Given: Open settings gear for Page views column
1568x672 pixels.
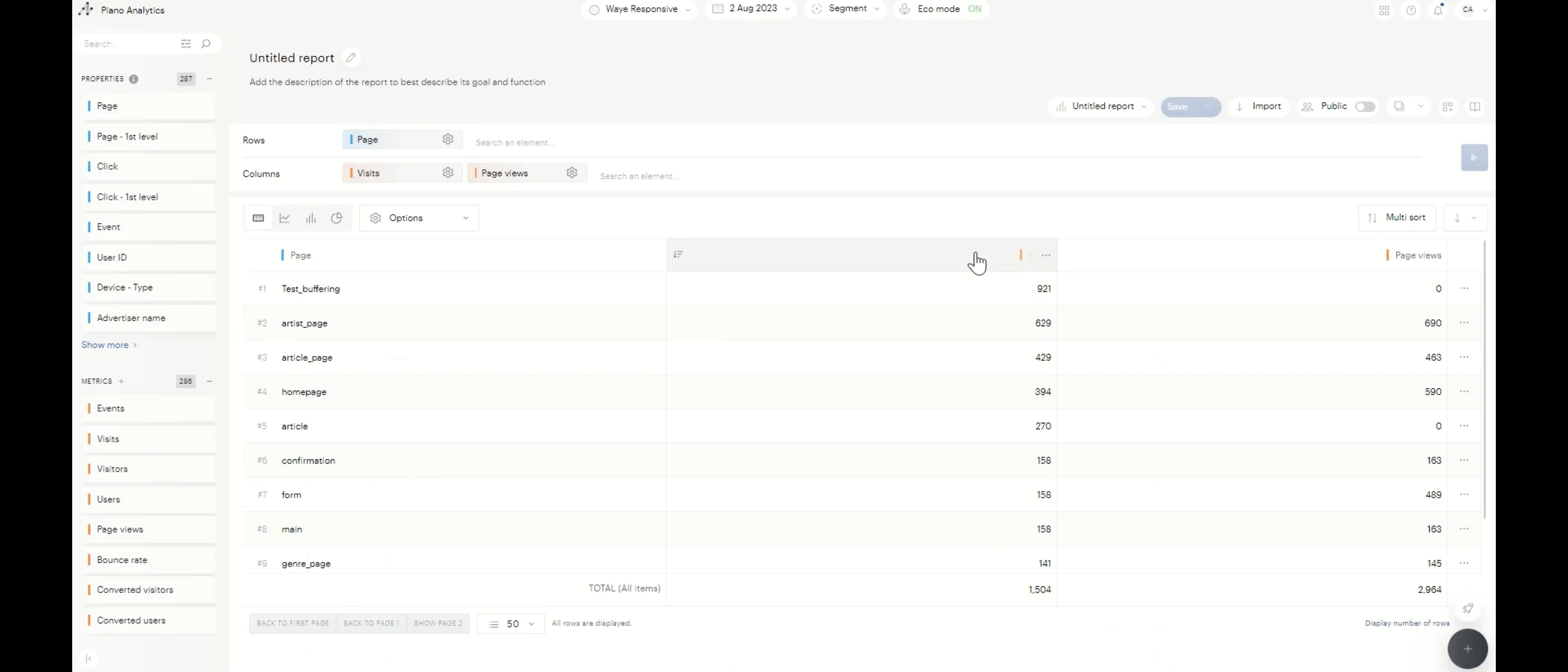Looking at the screenshot, I should (572, 173).
